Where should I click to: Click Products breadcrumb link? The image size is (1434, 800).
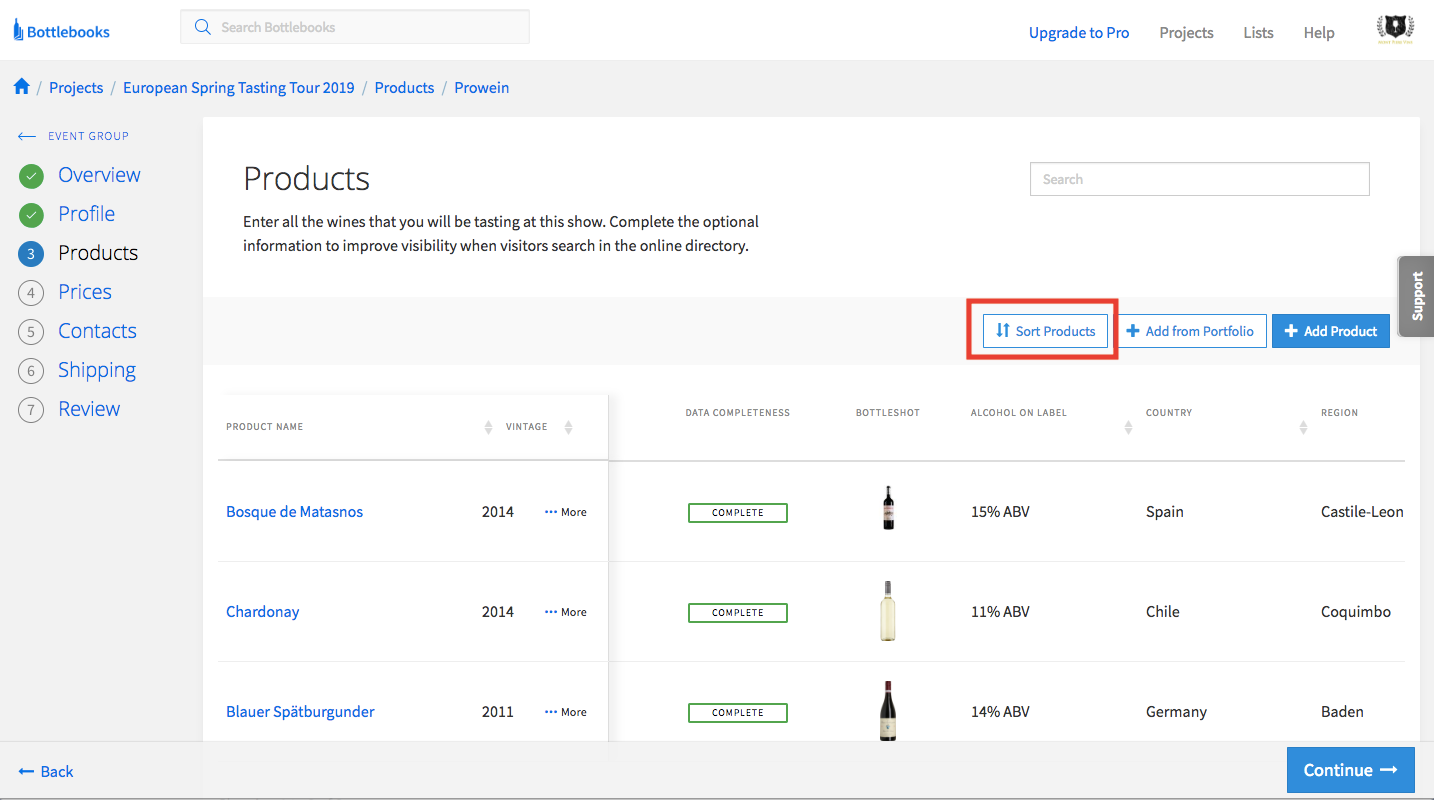point(404,88)
